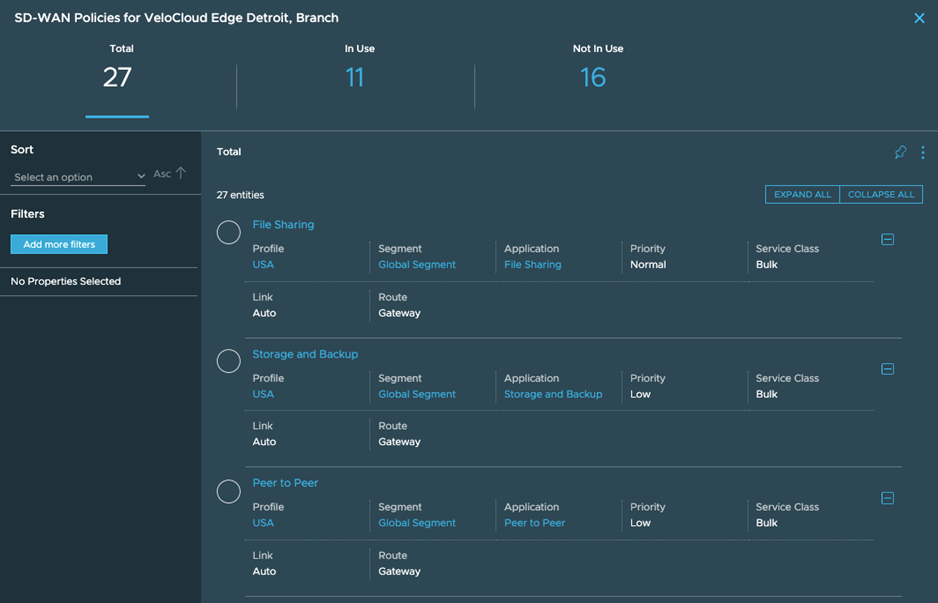Viewport: 938px width, 603px height.
Task: Select the Total tab showing 27
Action: coord(118,70)
